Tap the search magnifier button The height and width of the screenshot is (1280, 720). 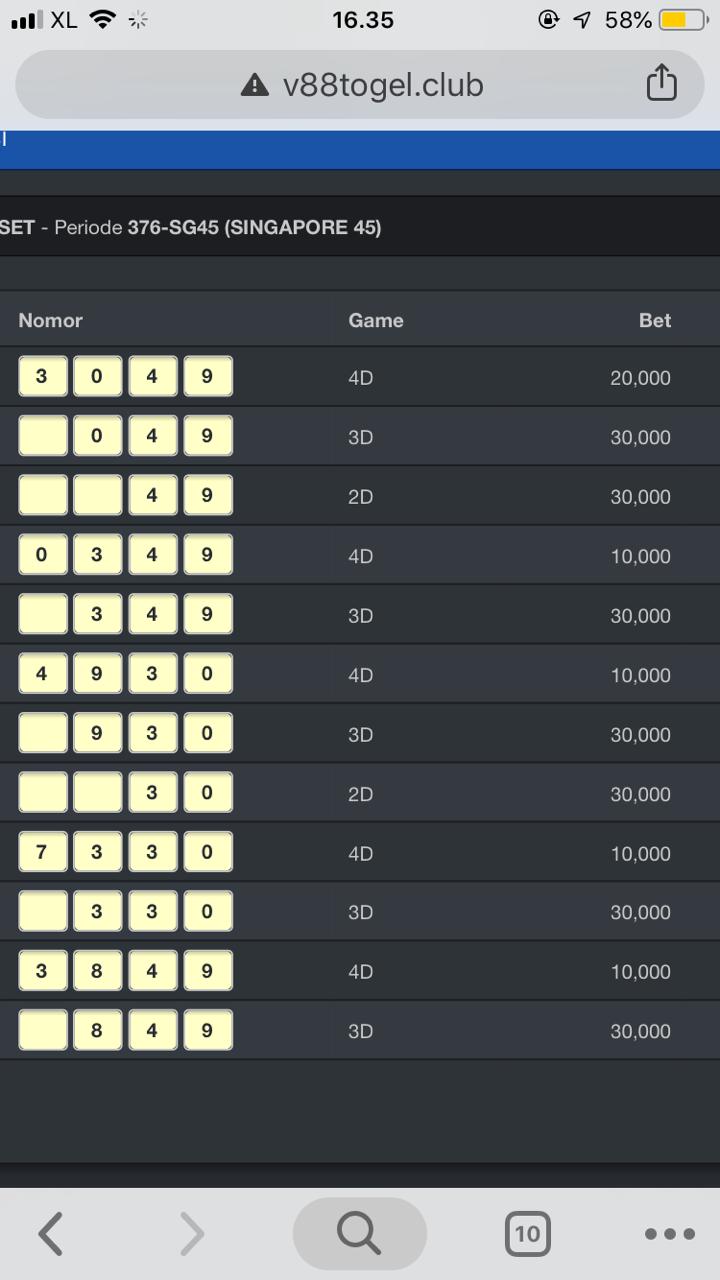359,1233
